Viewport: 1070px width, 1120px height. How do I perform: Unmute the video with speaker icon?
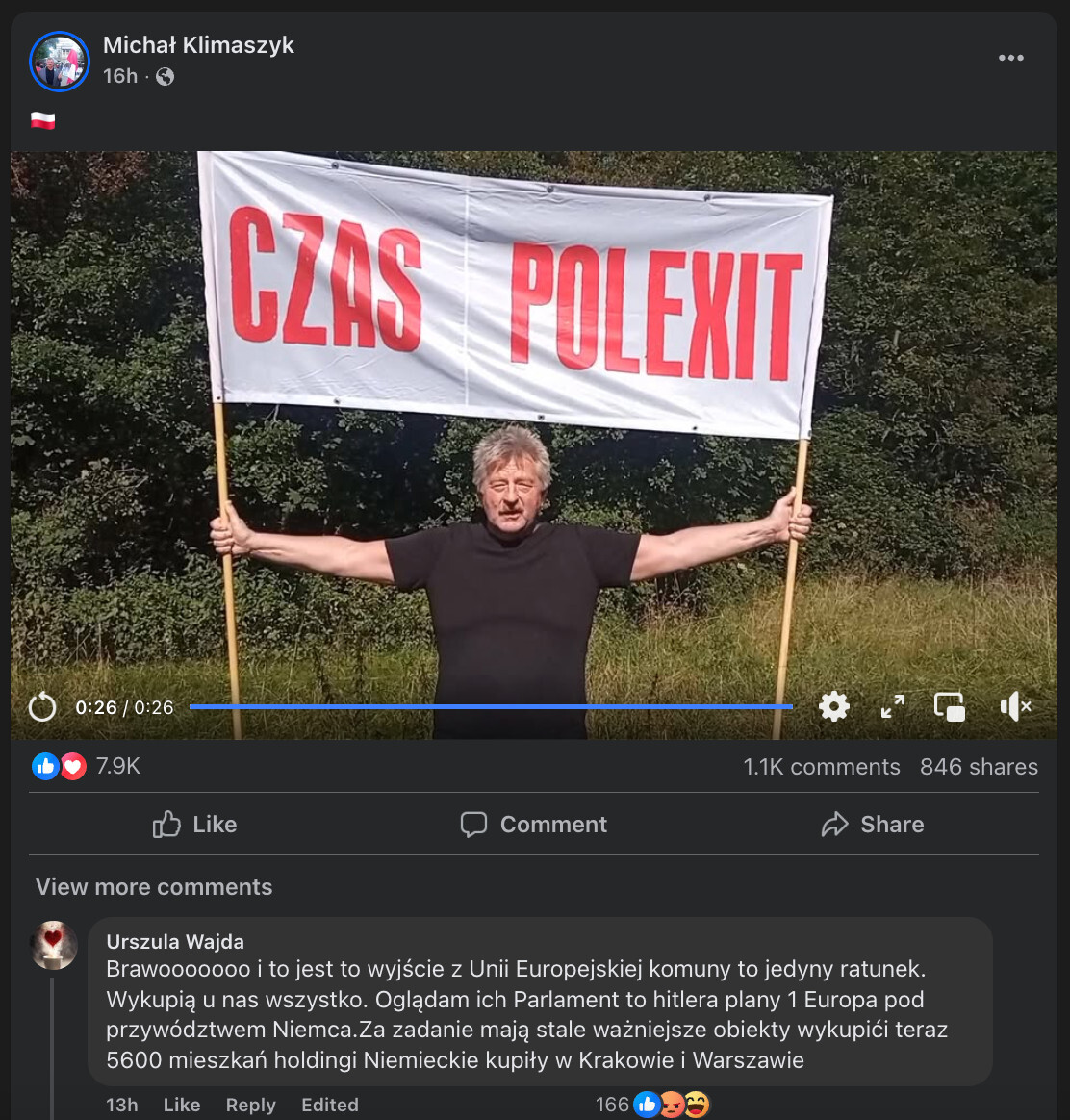(x=1015, y=706)
